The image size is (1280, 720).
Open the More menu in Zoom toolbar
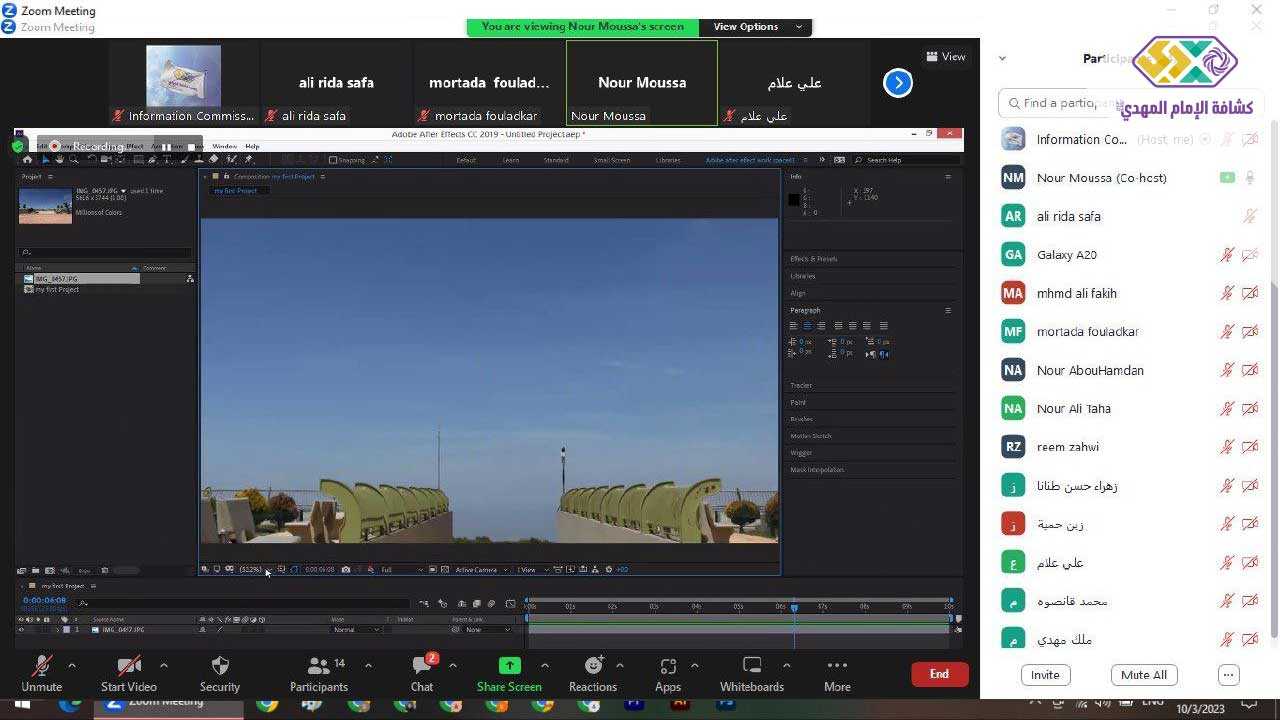[x=837, y=667]
